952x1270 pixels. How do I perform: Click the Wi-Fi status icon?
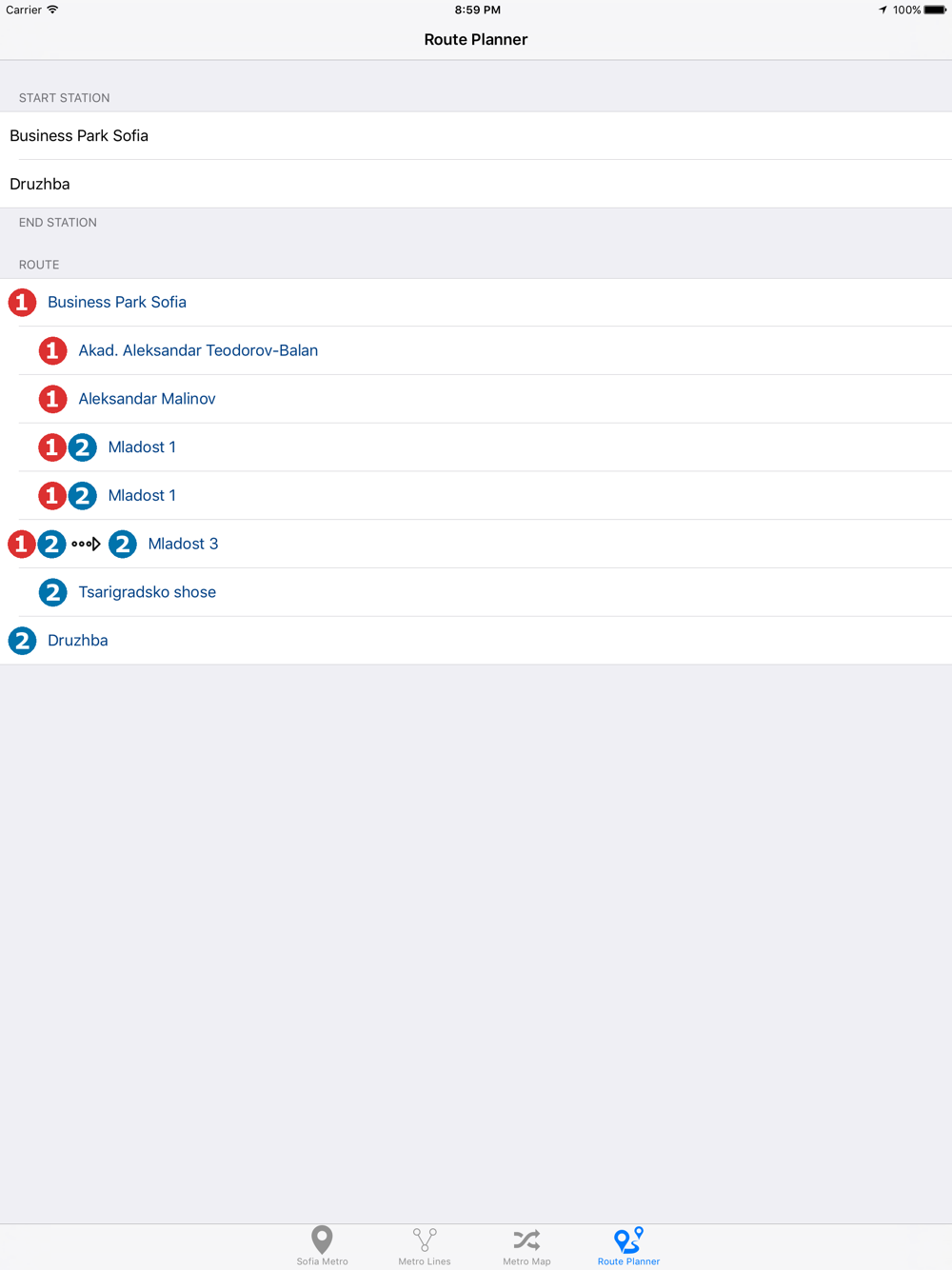[52, 10]
